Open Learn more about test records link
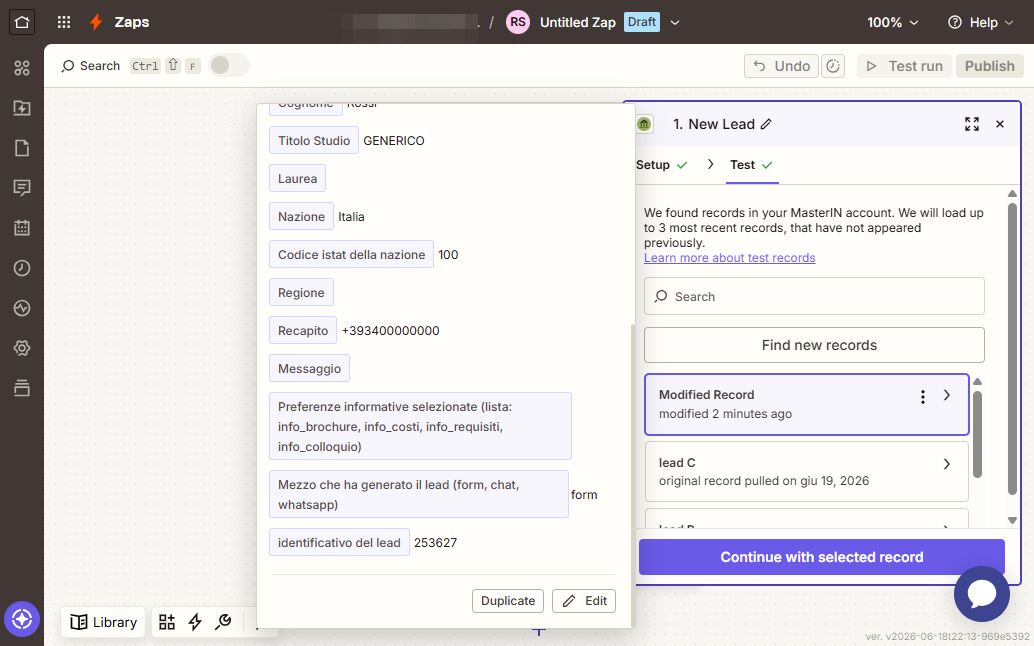Screen dimensions: 1034x646 [x=729, y=258]
